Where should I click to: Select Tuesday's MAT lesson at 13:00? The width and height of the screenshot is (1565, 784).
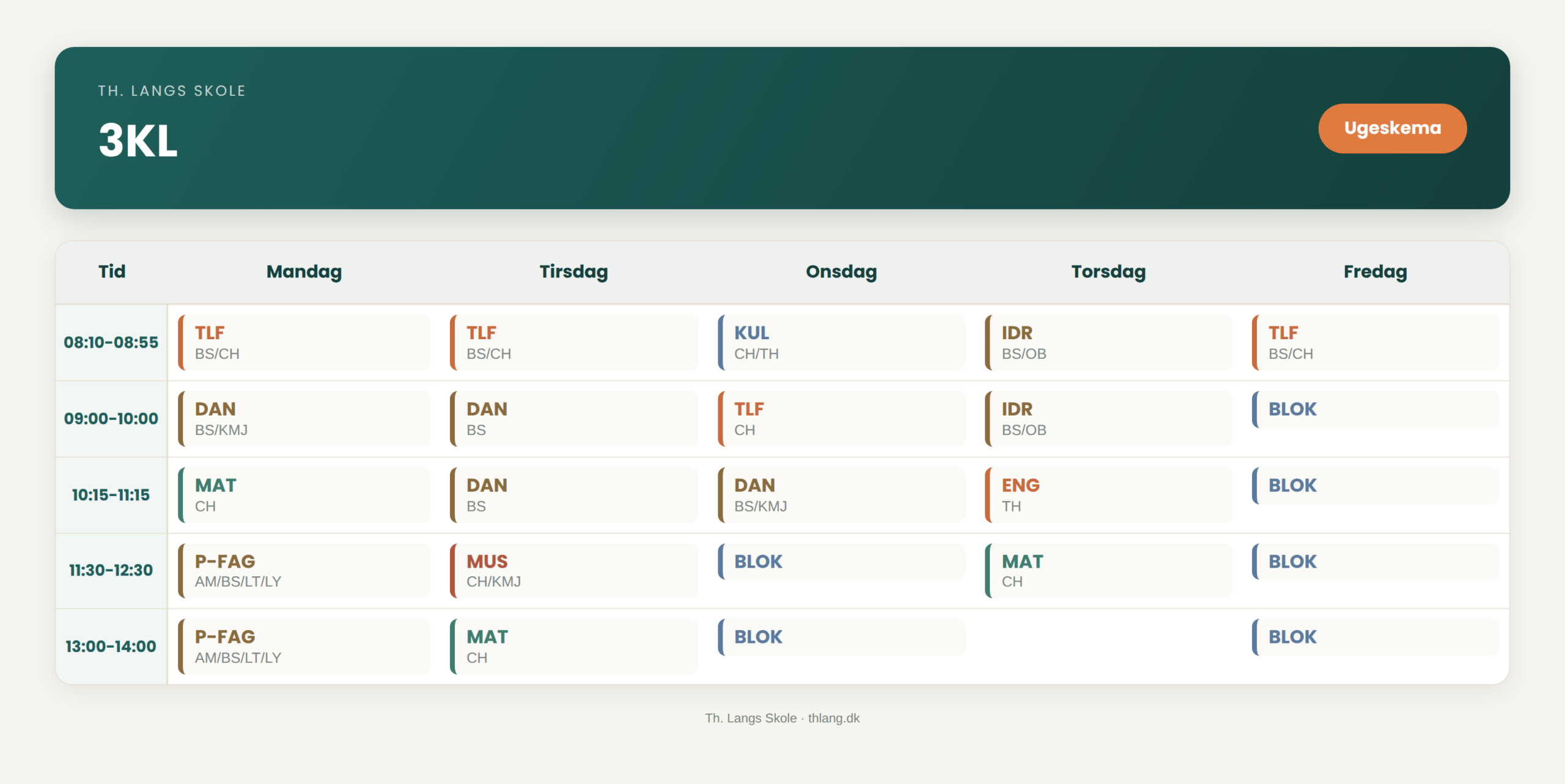click(573, 647)
